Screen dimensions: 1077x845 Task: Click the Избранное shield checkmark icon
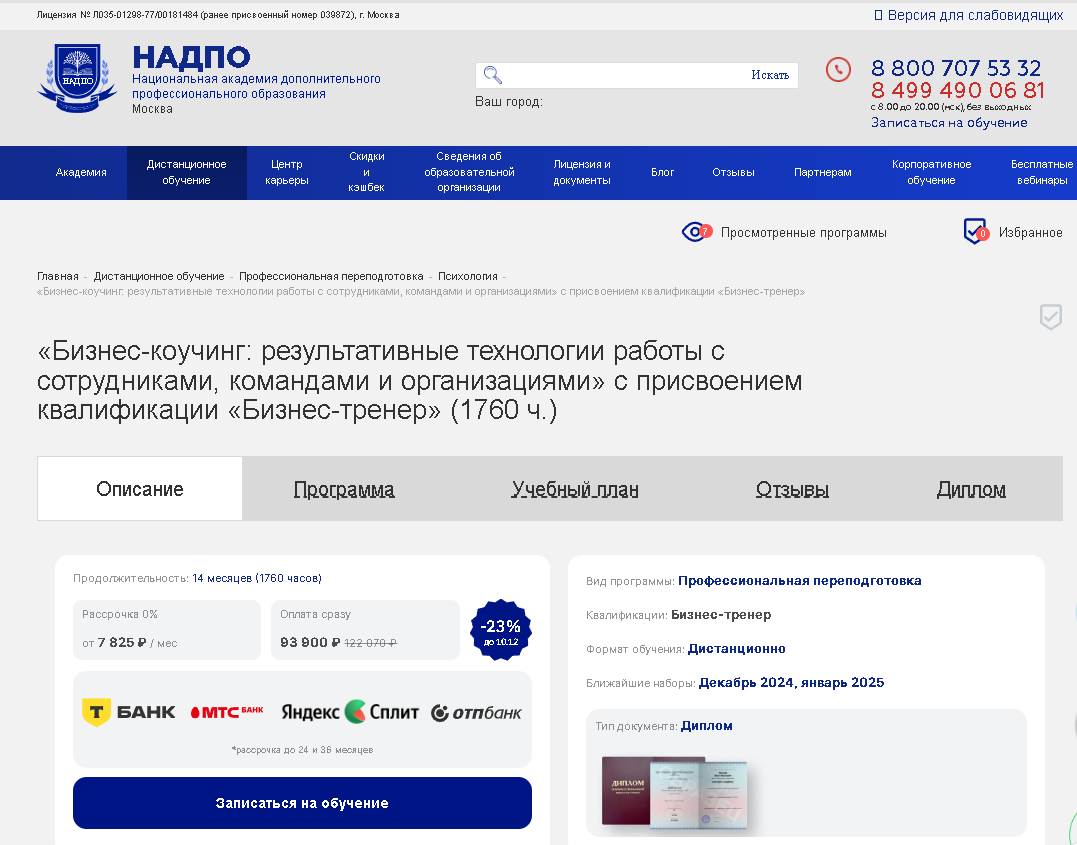tap(975, 232)
